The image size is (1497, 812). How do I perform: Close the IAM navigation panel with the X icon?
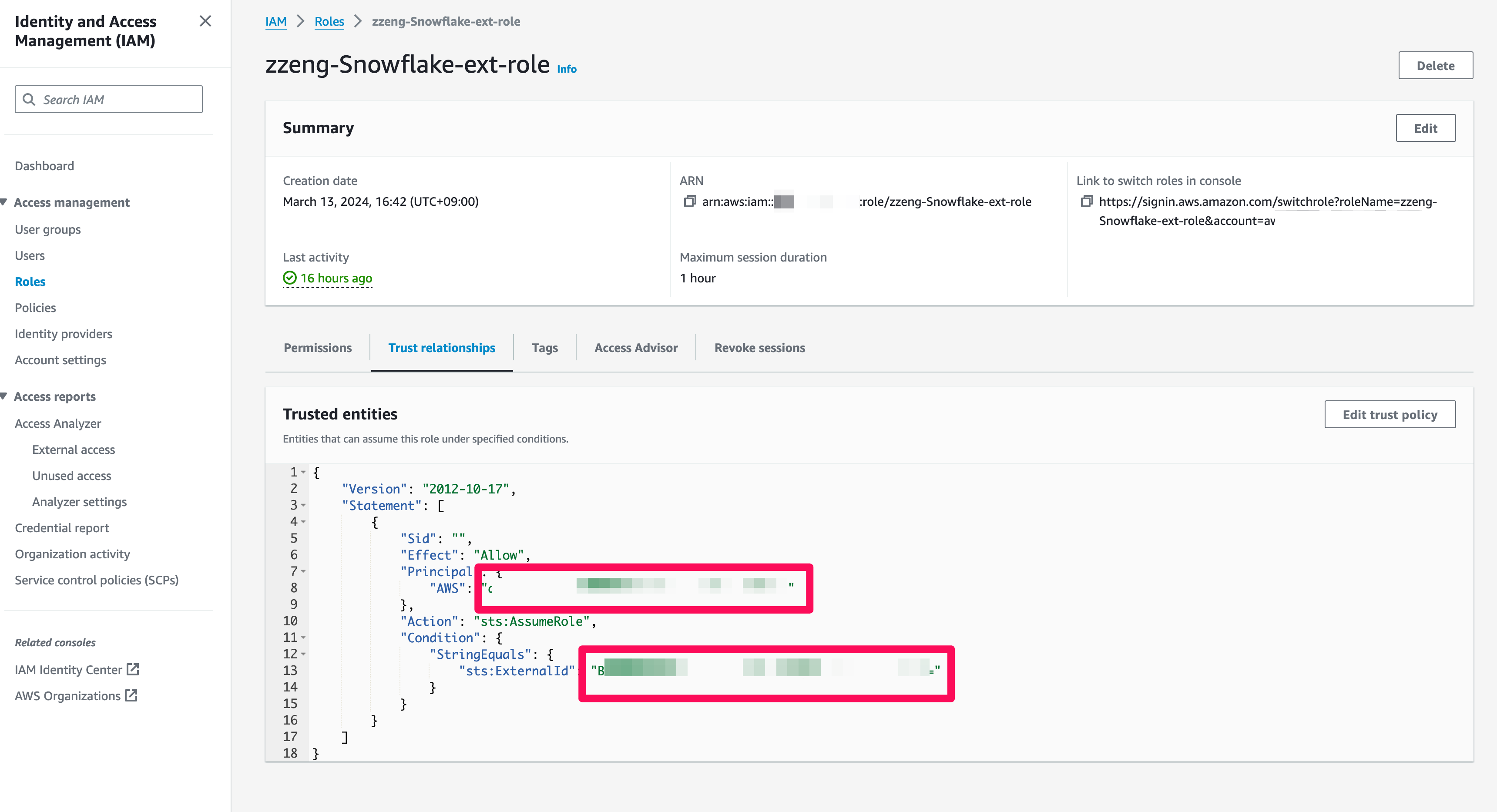click(x=205, y=21)
